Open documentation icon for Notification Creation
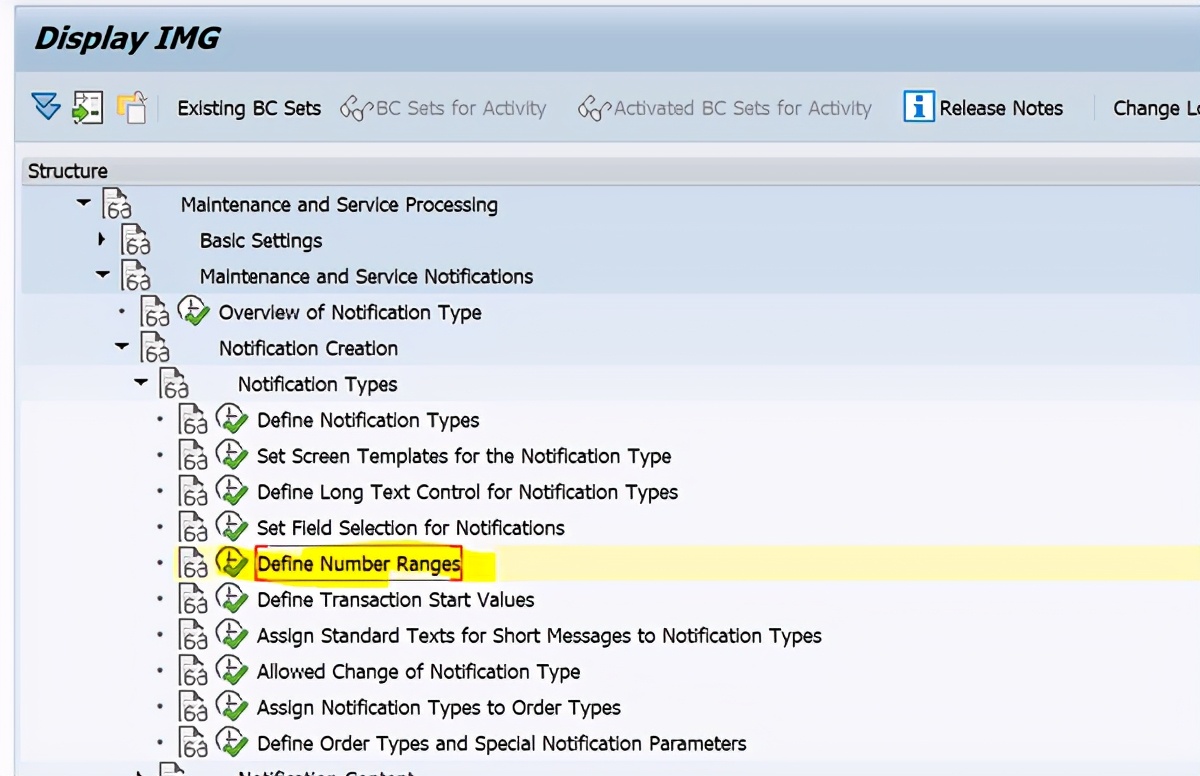The width and height of the screenshot is (1200, 776). click(x=155, y=349)
